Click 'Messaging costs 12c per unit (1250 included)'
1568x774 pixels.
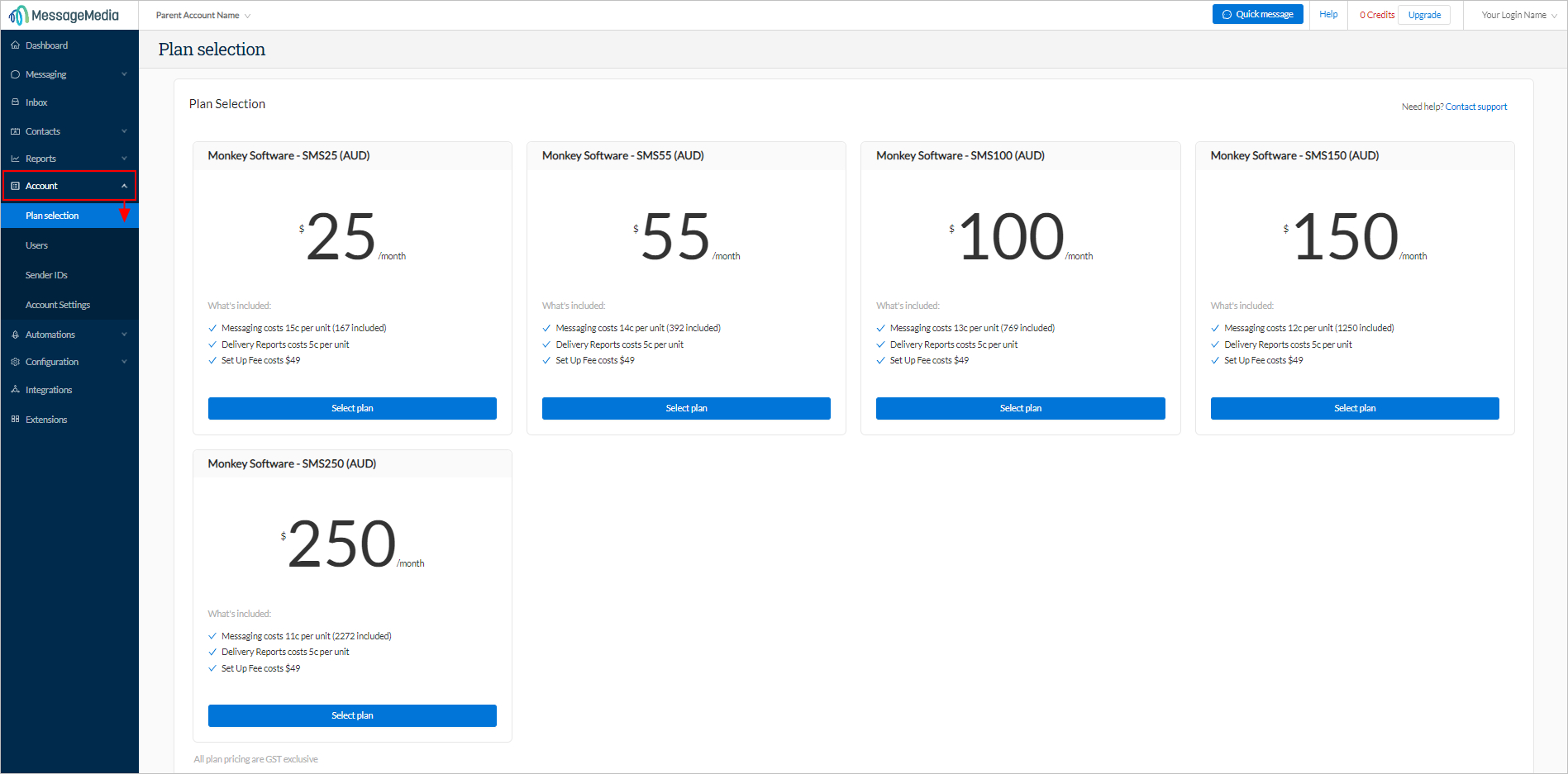click(1309, 328)
